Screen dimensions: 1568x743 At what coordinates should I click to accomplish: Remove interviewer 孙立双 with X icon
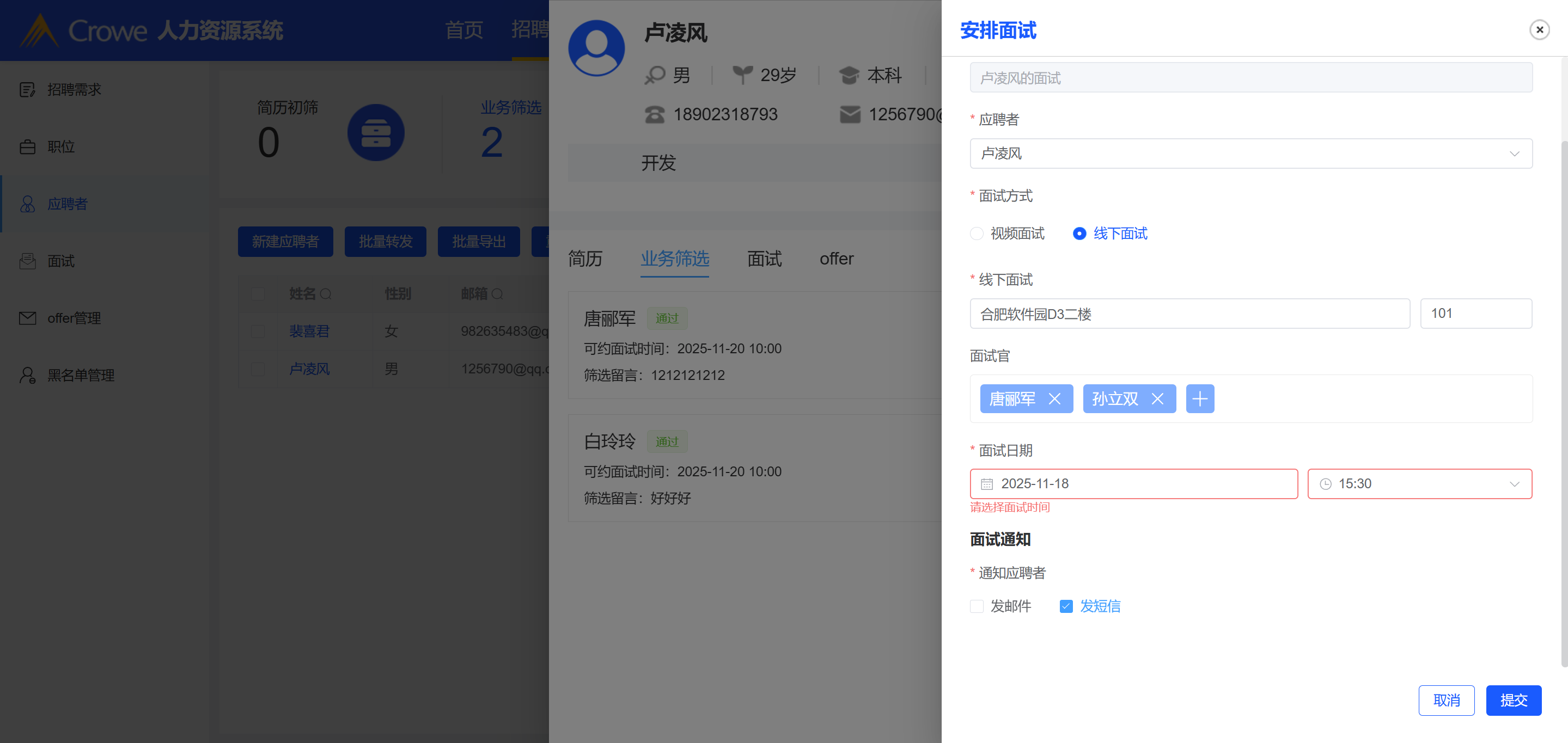point(1157,399)
